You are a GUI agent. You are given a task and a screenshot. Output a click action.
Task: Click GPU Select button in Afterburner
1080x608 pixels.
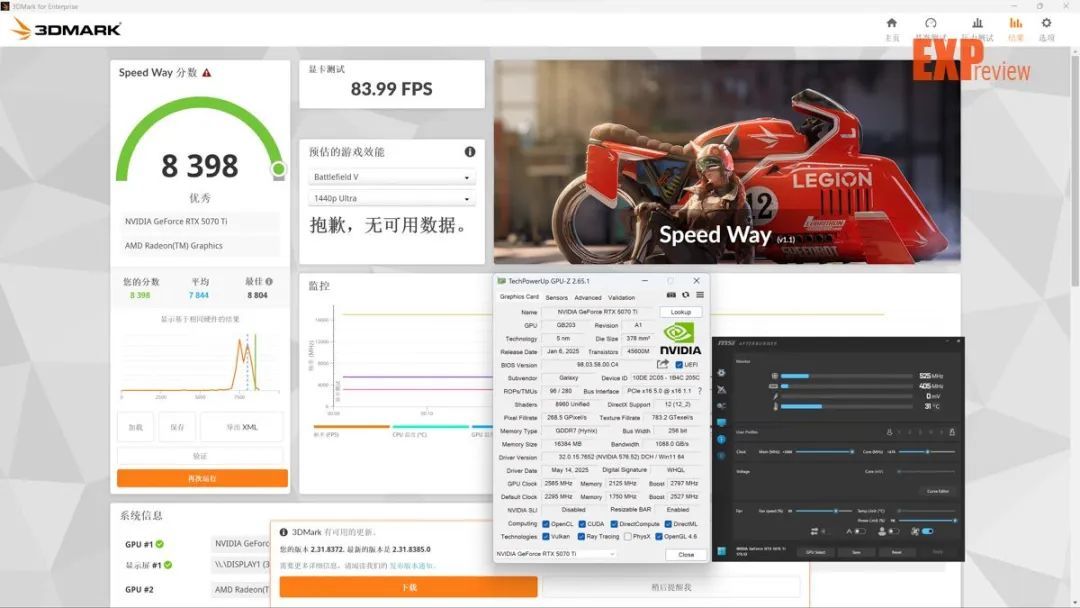point(816,552)
